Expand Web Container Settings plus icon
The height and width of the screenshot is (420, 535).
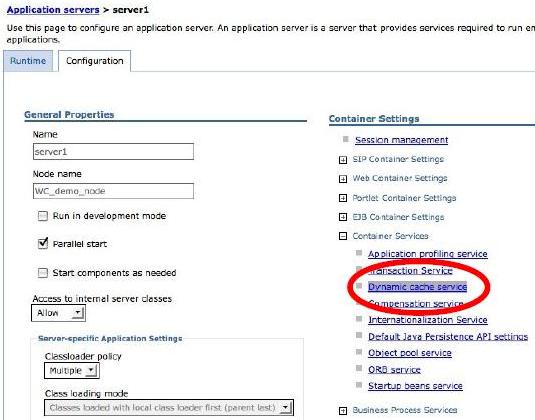(x=343, y=179)
